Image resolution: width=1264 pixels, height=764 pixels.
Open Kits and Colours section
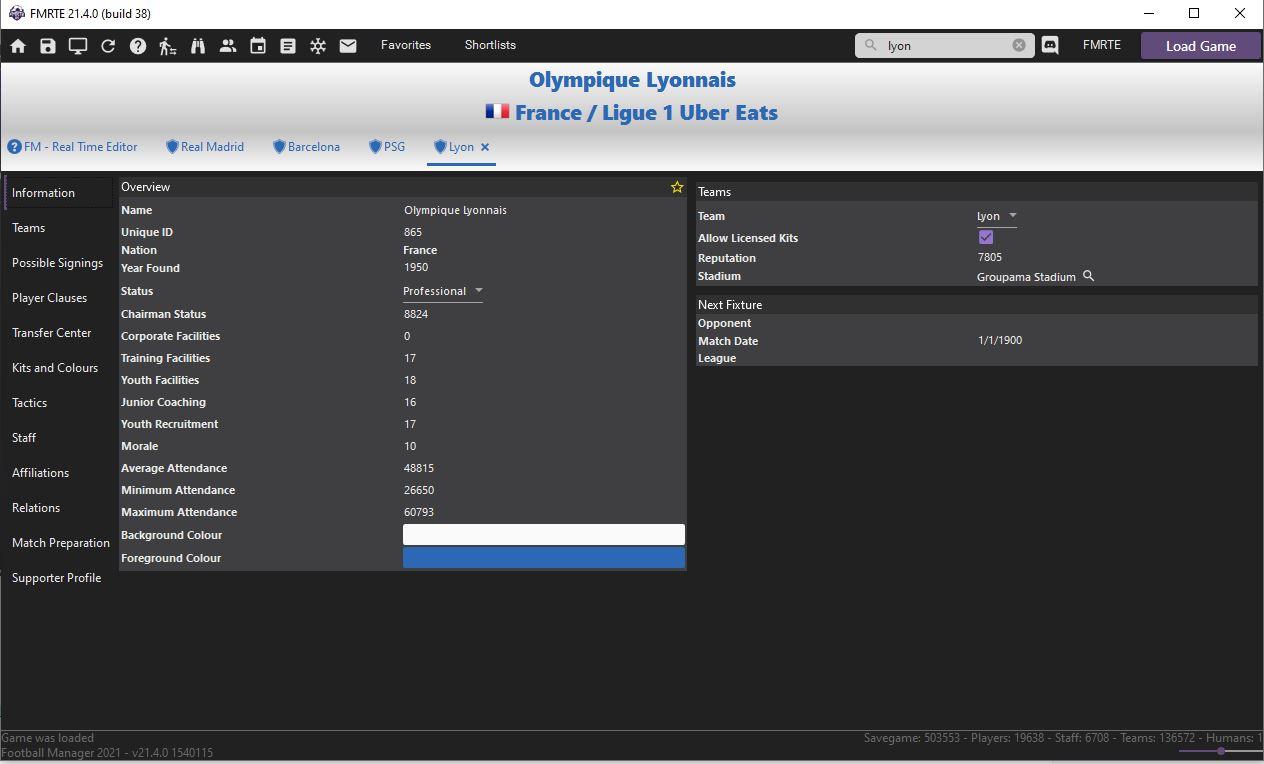(55, 368)
